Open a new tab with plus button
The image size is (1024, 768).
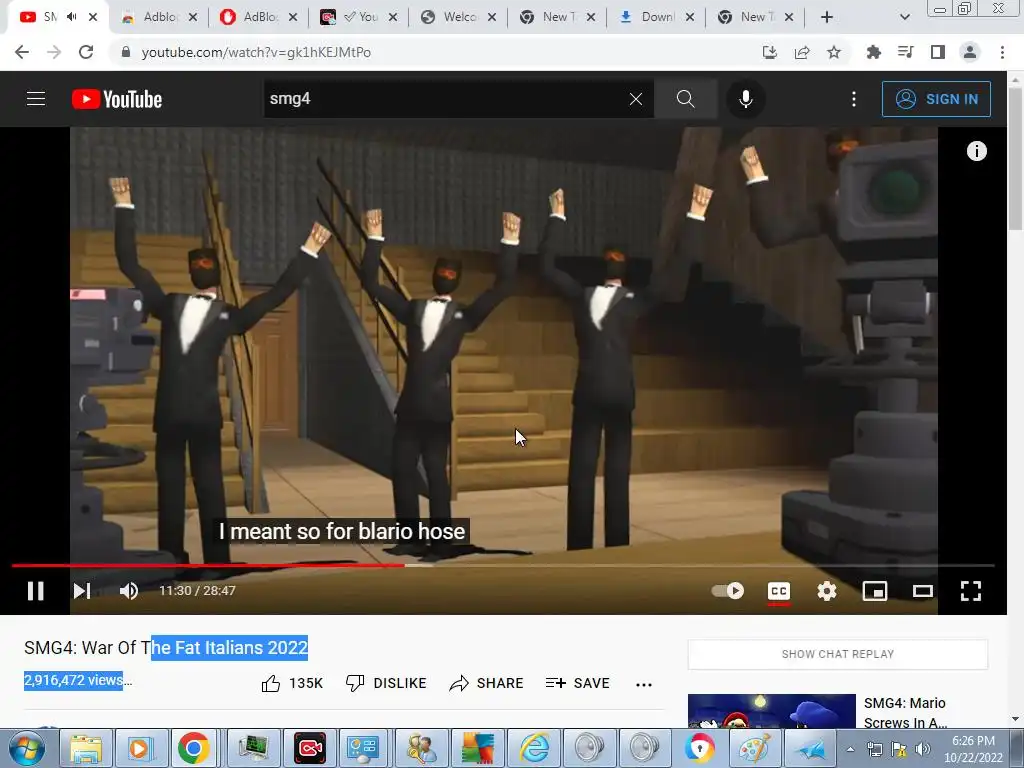(827, 17)
